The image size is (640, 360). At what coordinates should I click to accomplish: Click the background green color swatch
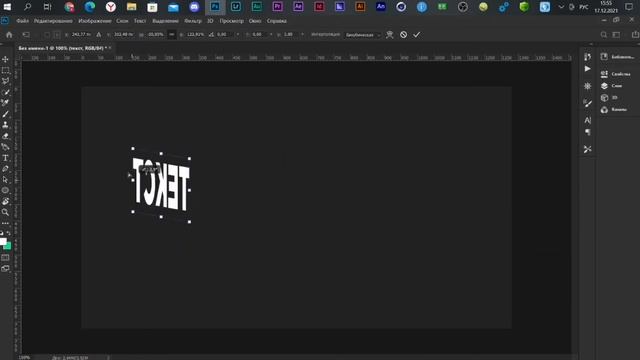(8, 246)
